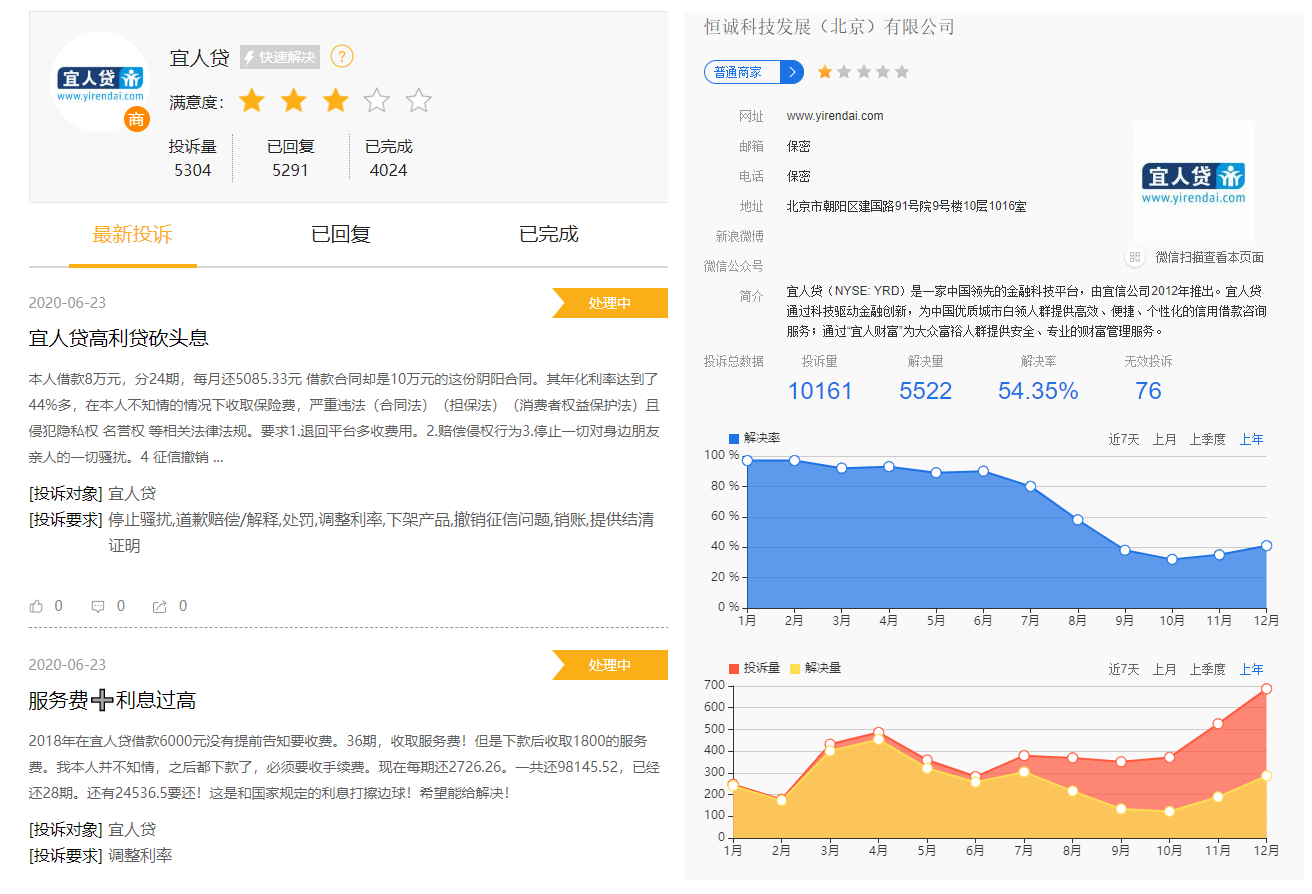Click the 普通商家 arrow button

(x=754, y=72)
